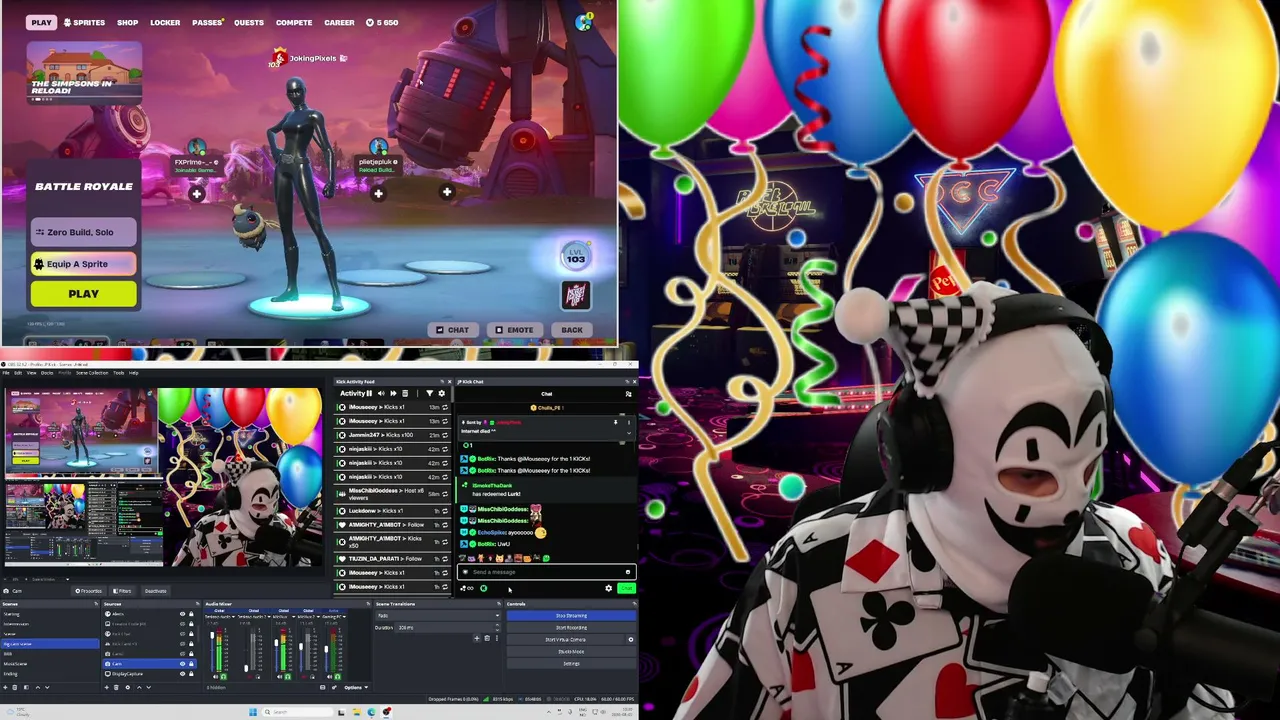The image size is (1280, 720).
Task: Open the OBS Docks menu
Action: point(47,373)
